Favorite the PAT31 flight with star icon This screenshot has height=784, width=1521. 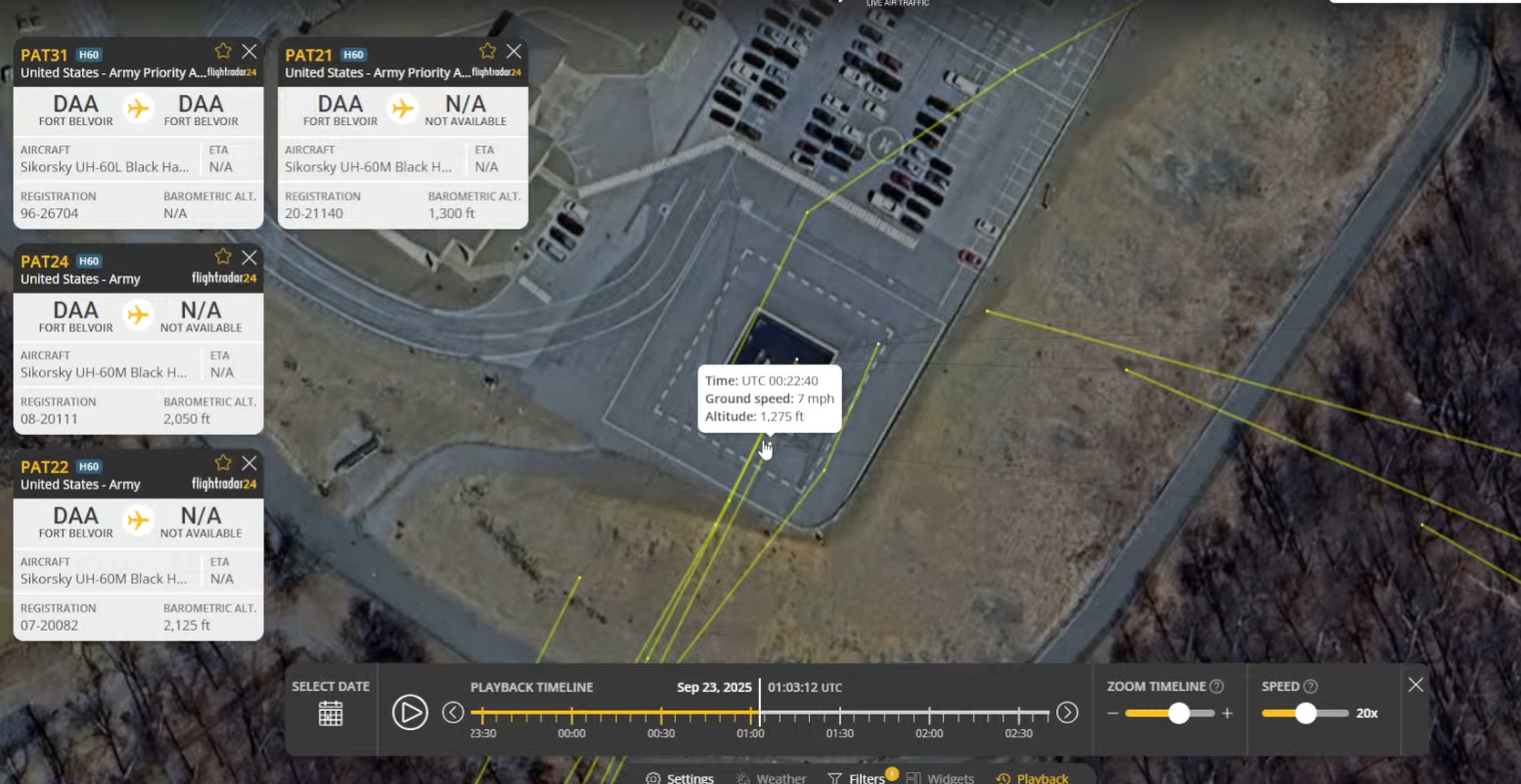coord(223,51)
